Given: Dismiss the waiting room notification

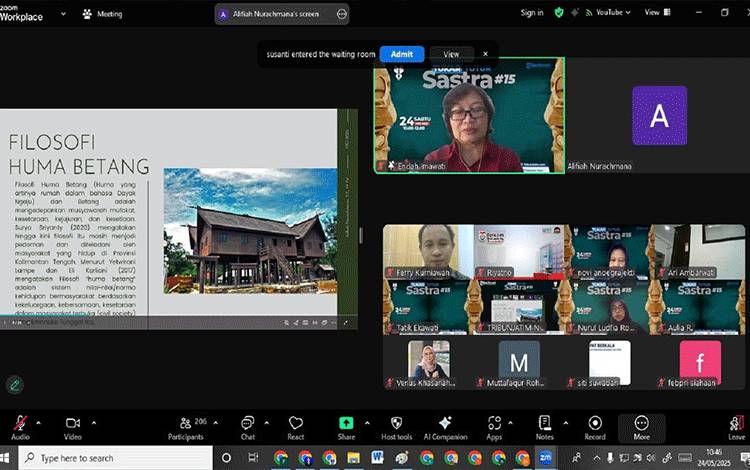Looking at the screenshot, I should pos(485,54).
